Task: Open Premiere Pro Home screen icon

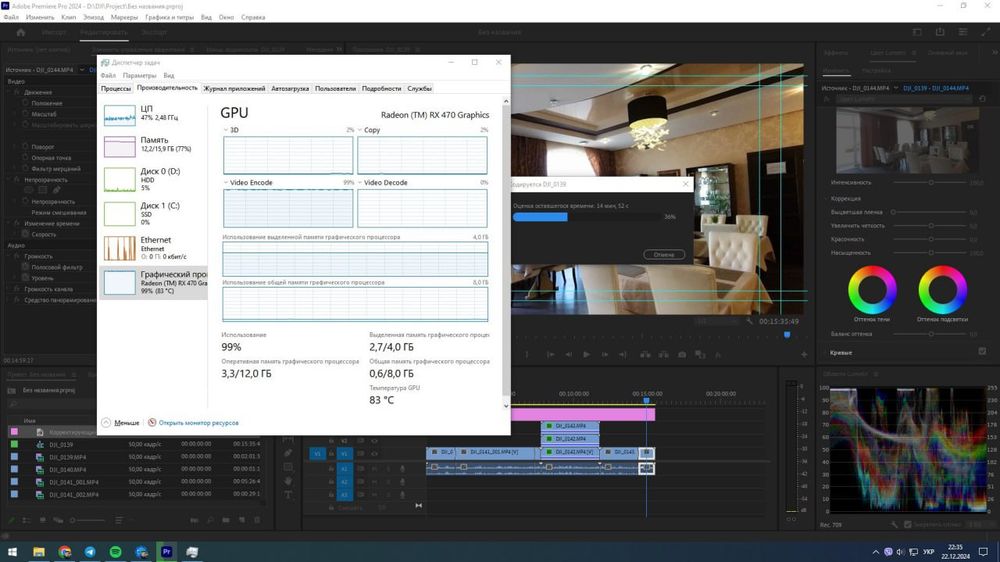Action: coord(20,32)
